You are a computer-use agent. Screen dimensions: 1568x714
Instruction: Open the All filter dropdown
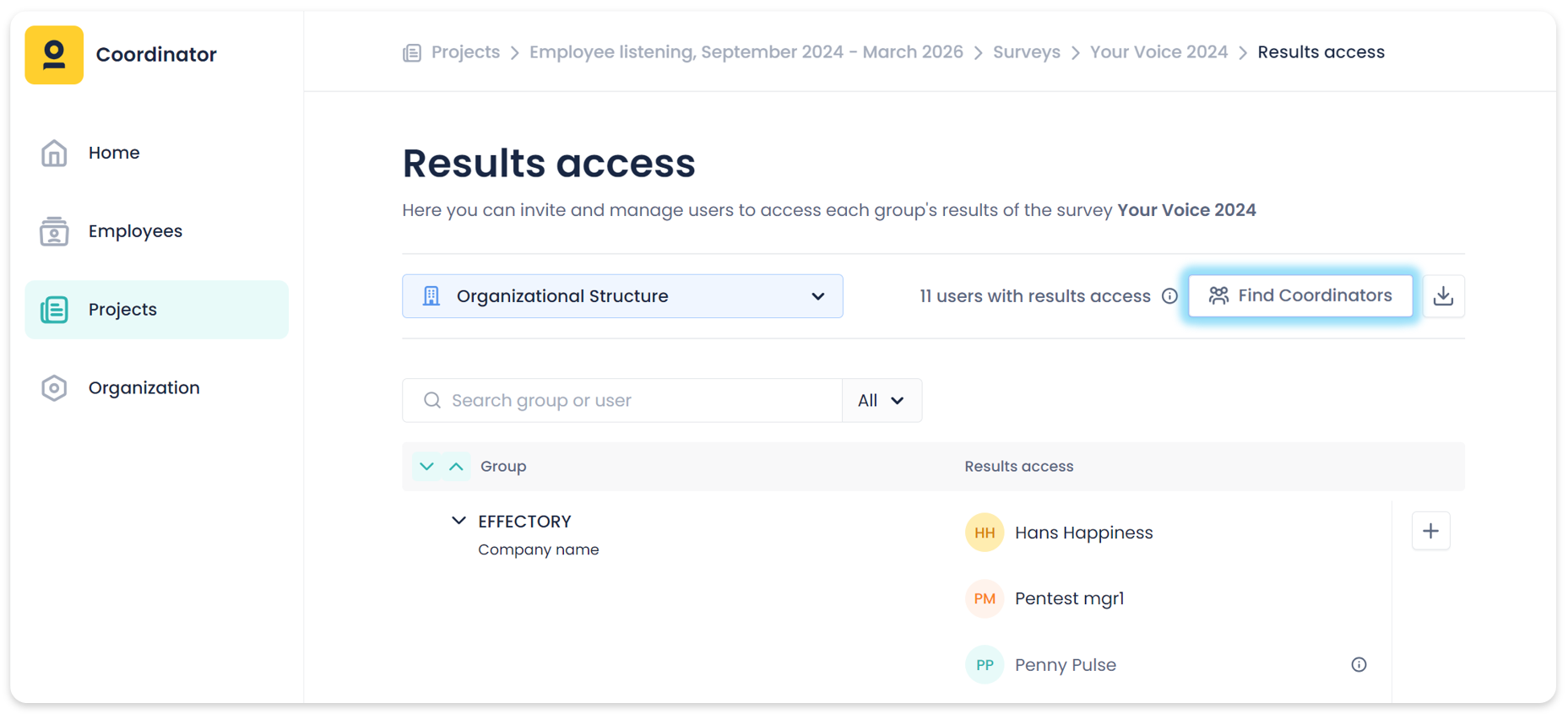(x=881, y=401)
